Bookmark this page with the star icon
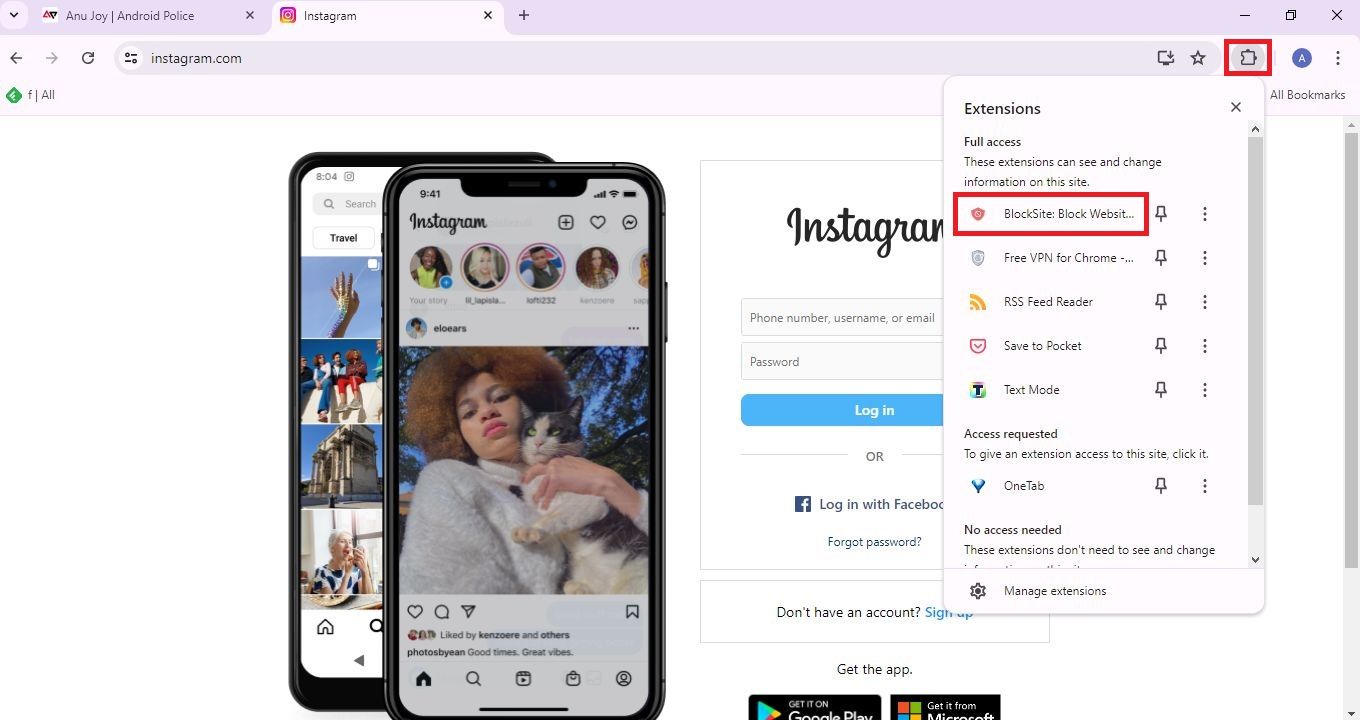The height and width of the screenshot is (720, 1360). [x=1198, y=58]
